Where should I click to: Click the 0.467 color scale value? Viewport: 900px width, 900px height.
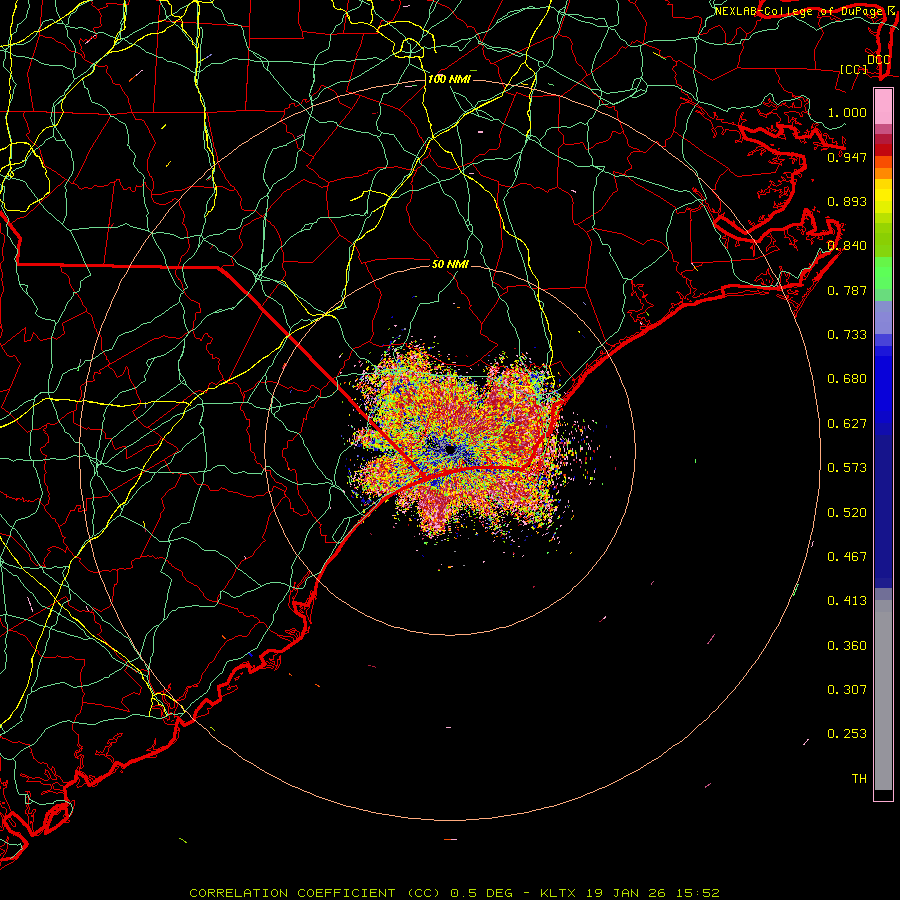(x=847, y=556)
